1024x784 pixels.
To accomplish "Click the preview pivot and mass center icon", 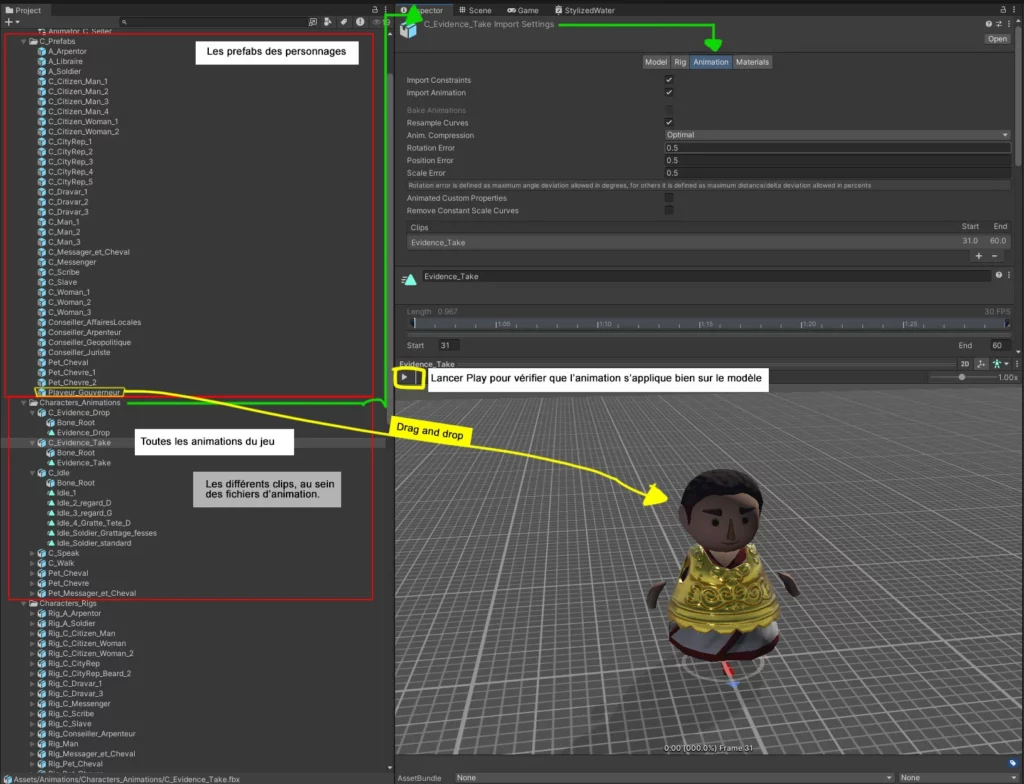I will pos(980,364).
